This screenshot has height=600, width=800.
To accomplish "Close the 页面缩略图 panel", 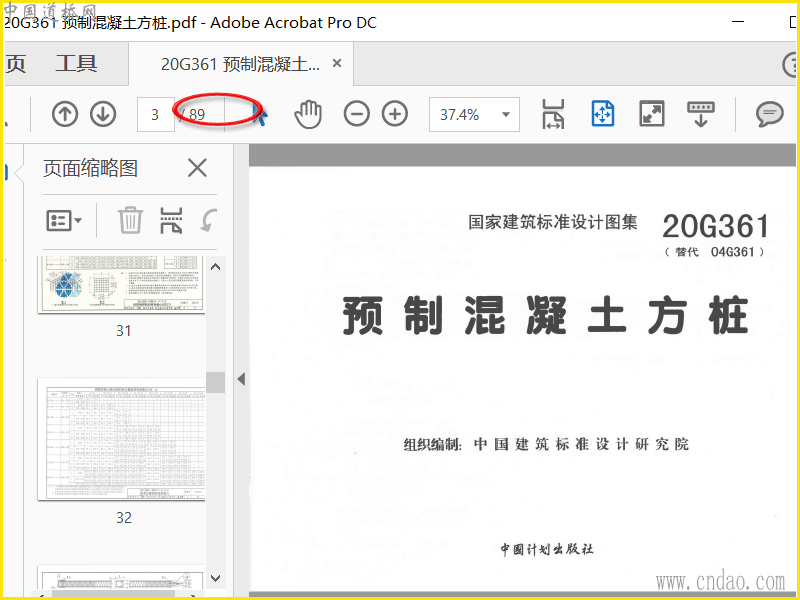I will [197, 168].
